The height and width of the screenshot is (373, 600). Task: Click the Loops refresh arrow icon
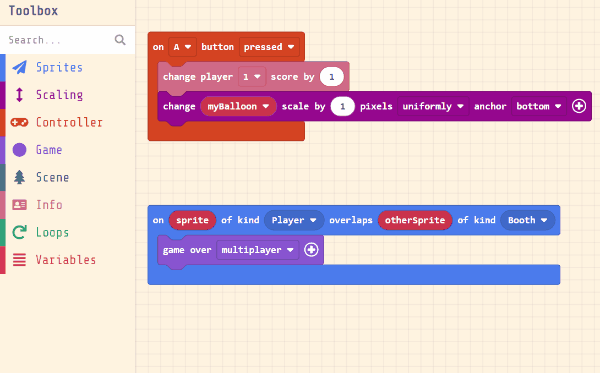pos(20,232)
